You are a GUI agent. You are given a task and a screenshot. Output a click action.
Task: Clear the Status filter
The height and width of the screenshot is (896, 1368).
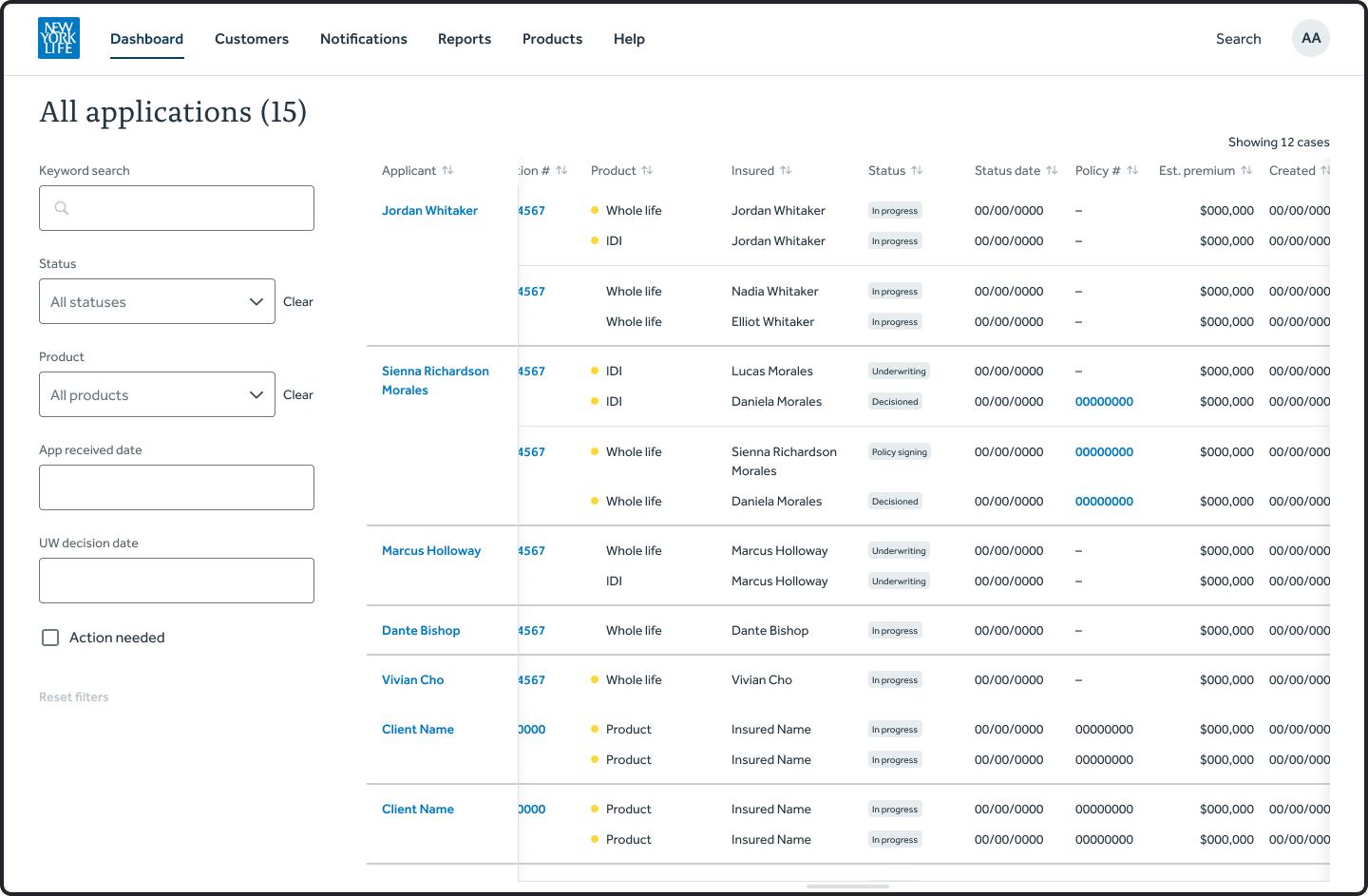click(298, 302)
